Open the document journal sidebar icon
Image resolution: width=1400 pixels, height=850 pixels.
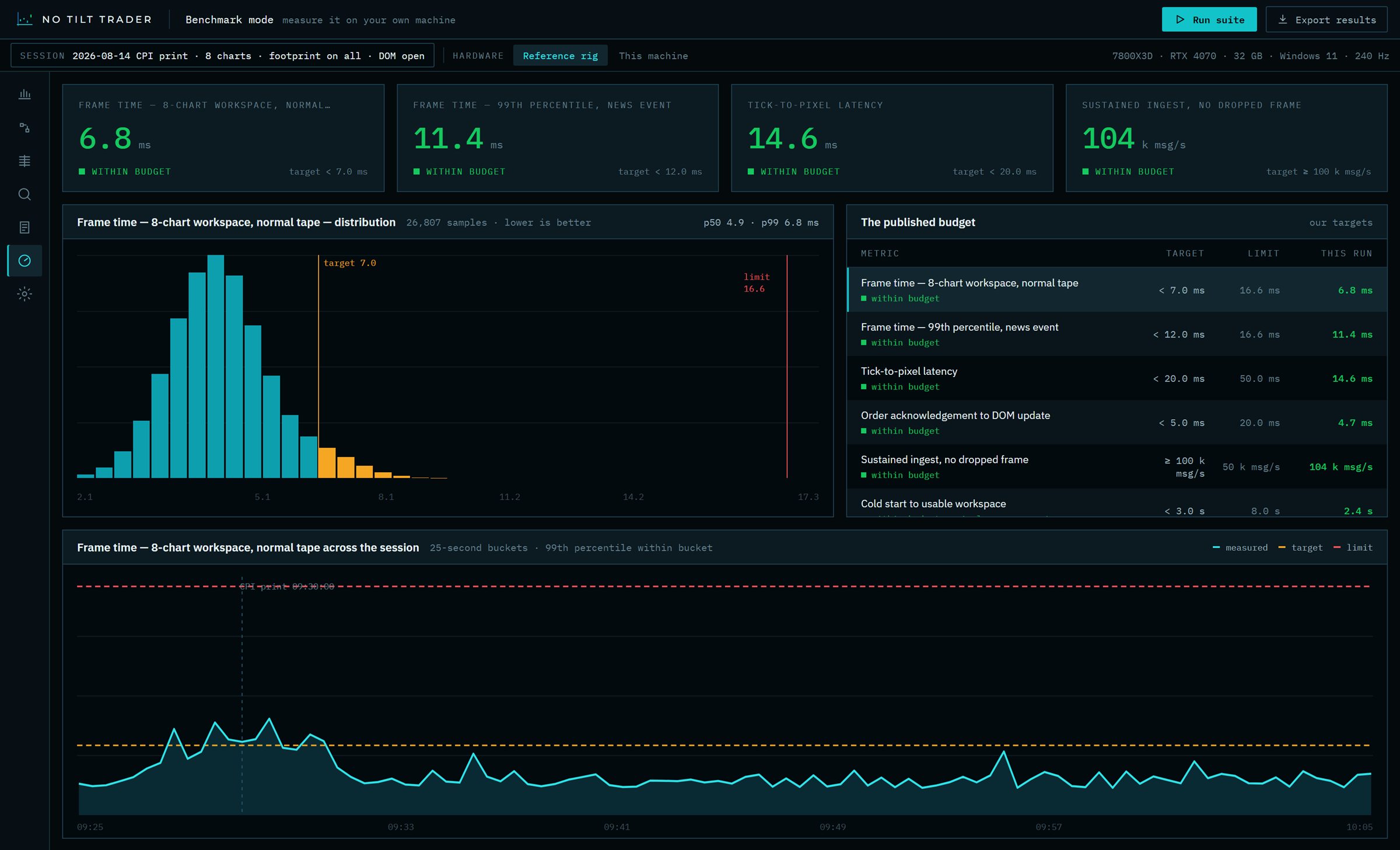(24, 227)
